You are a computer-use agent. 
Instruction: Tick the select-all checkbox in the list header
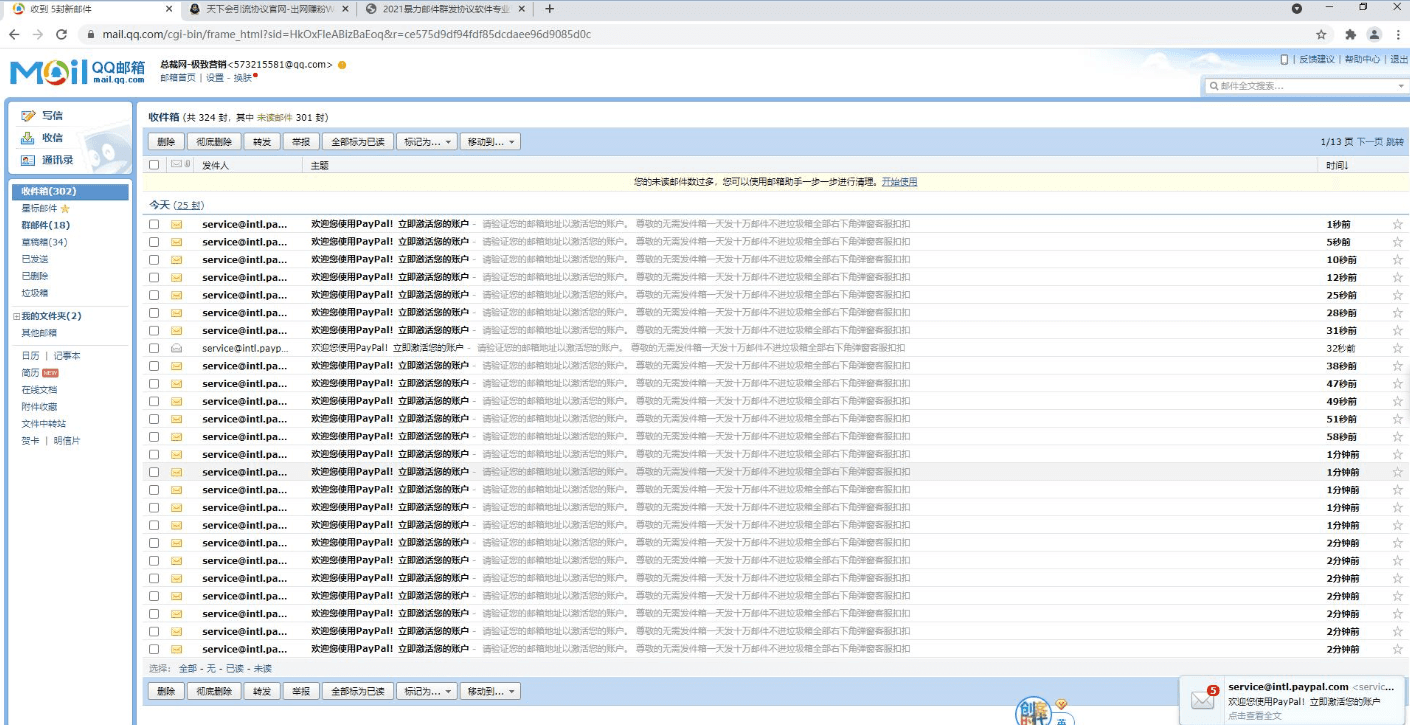pyautogui.click(x=154, y=165)
